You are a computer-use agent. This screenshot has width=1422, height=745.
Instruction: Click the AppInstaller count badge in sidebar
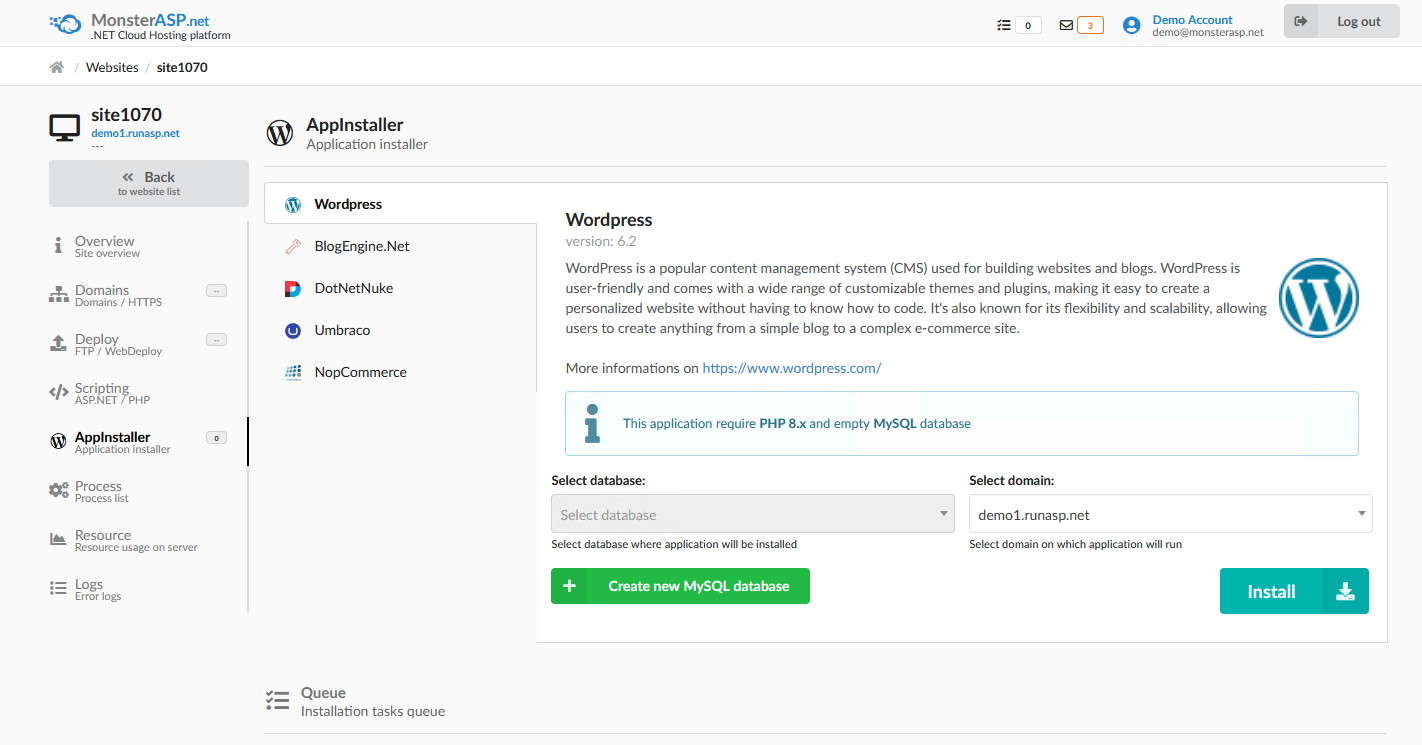click(216, 437)
